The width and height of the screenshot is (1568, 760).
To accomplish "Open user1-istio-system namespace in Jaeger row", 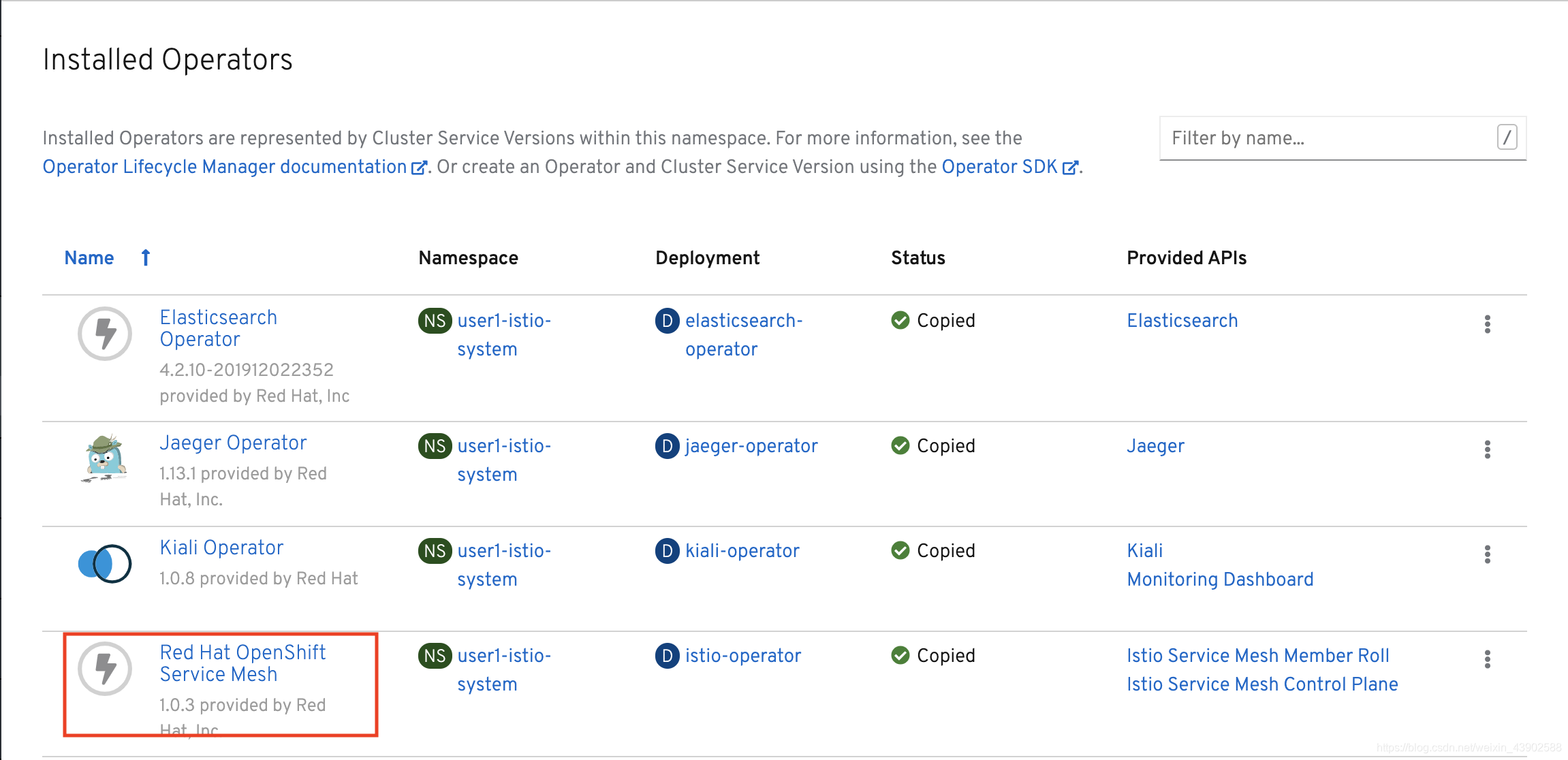I will 504,460.
